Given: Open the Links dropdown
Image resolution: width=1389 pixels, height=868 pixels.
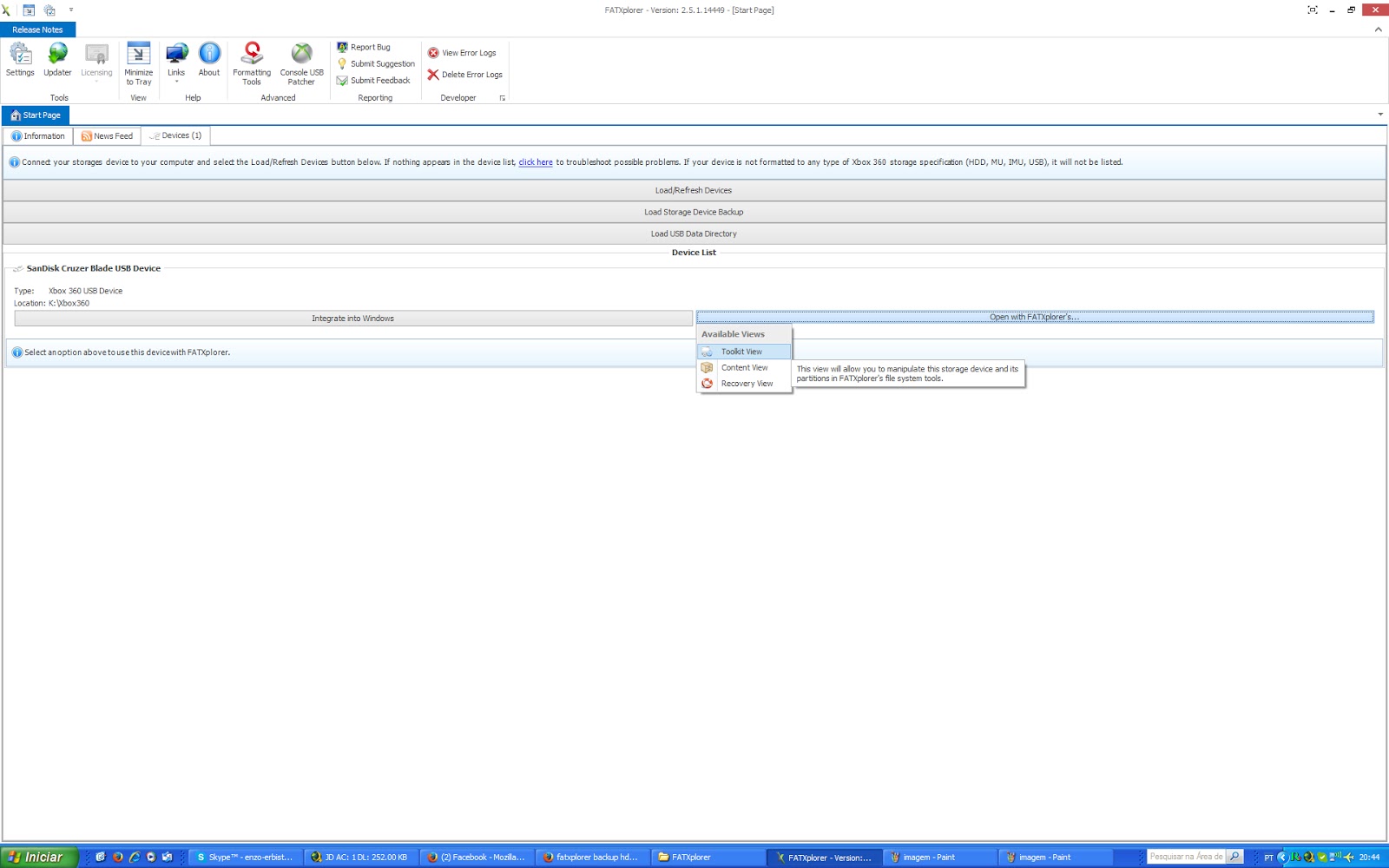Looking at the screenshot, I should pos(176,61).
